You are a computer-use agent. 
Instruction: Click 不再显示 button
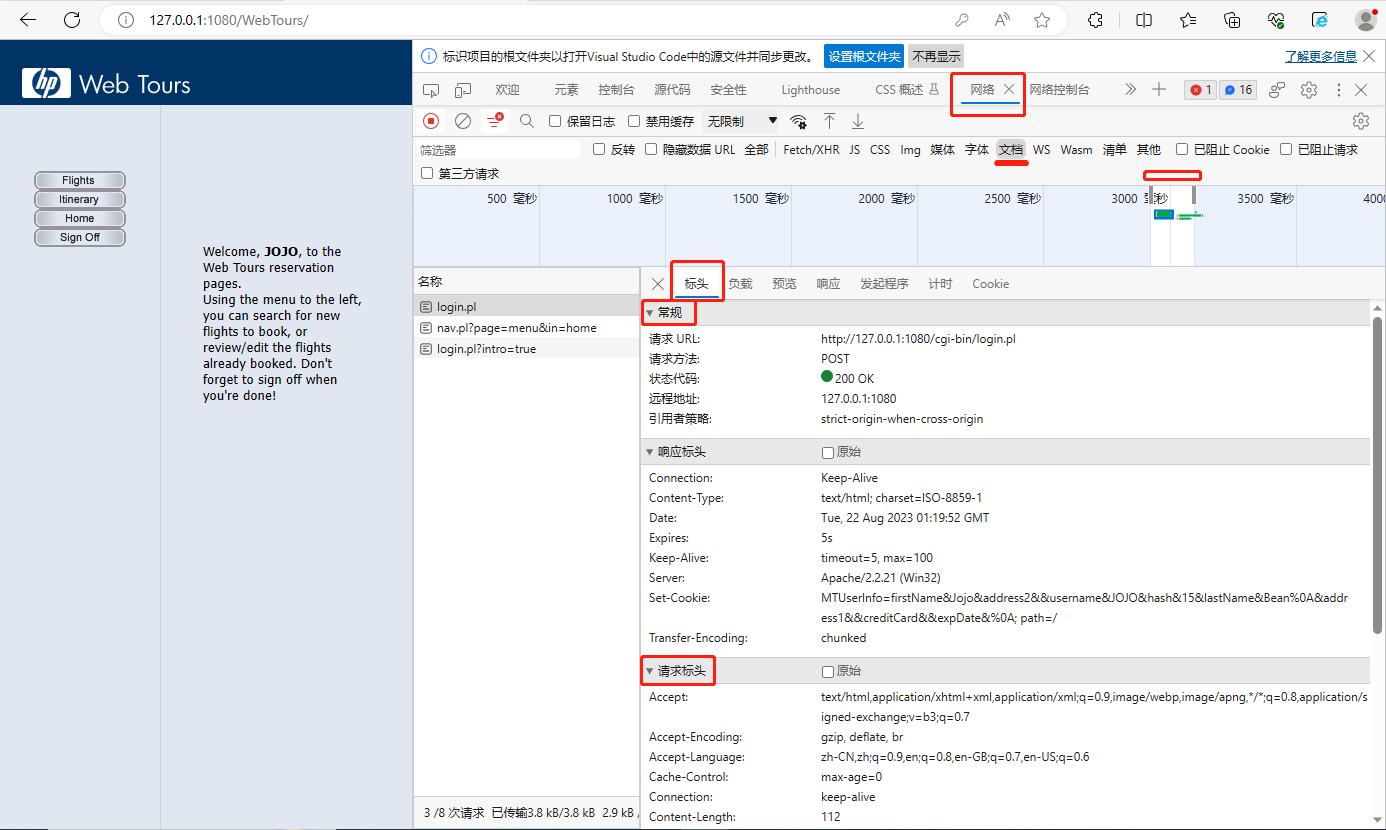[936, 56]
